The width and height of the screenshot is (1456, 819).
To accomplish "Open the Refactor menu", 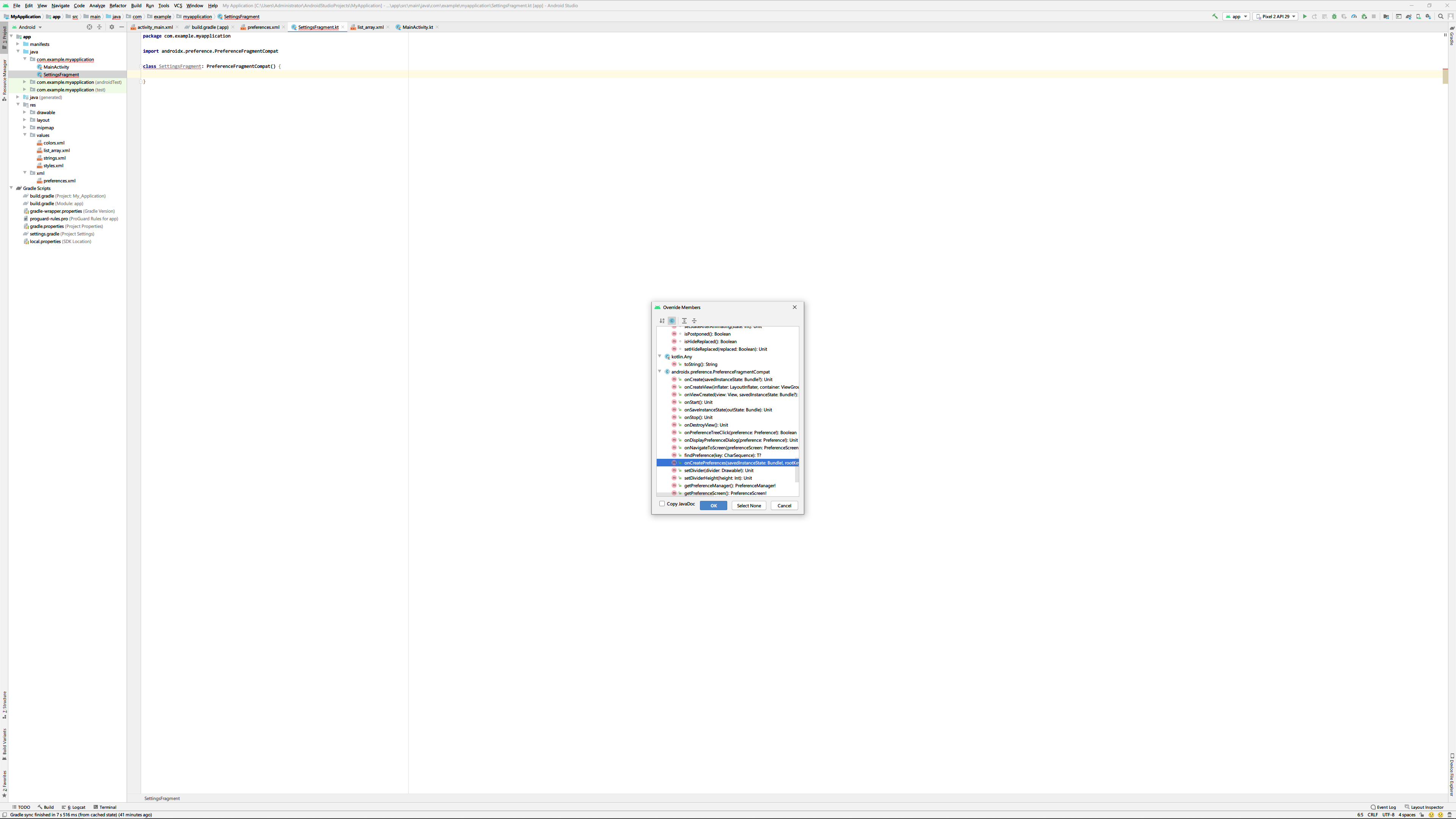I will tap(118, 6).
